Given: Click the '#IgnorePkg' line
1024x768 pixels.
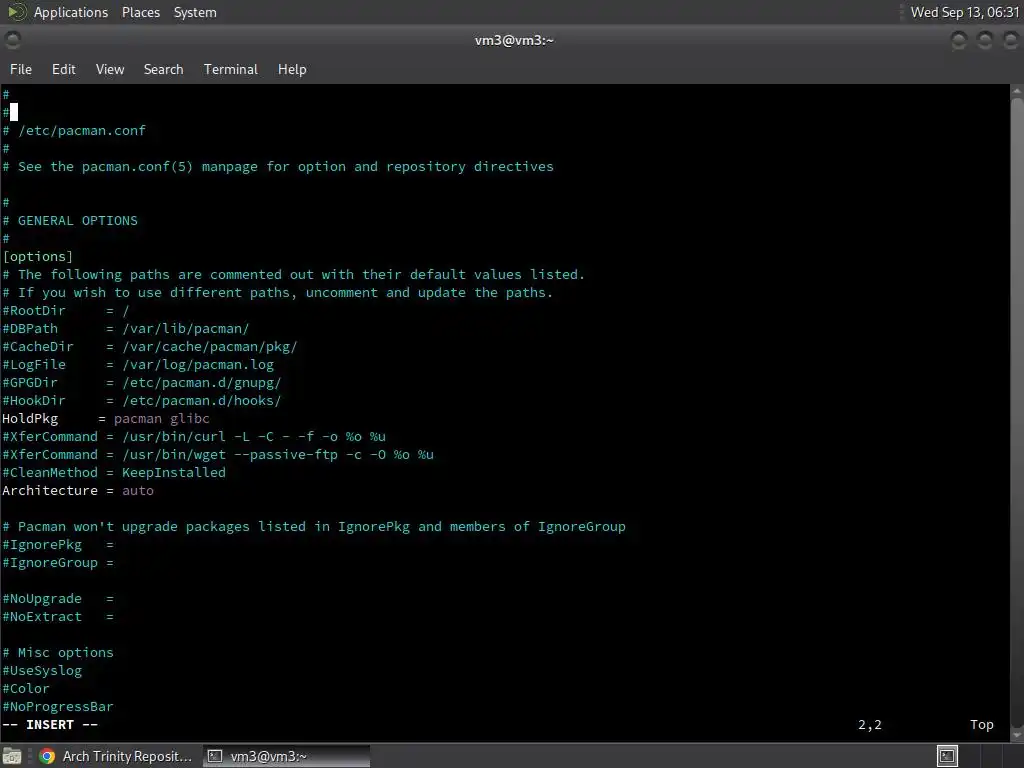Looking at the screenshot, I should click(57, 545).
